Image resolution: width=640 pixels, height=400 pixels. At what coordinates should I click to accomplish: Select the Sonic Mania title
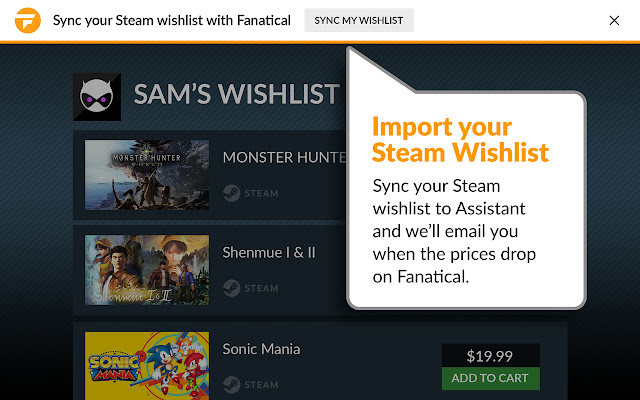click(x=261, y=349)
